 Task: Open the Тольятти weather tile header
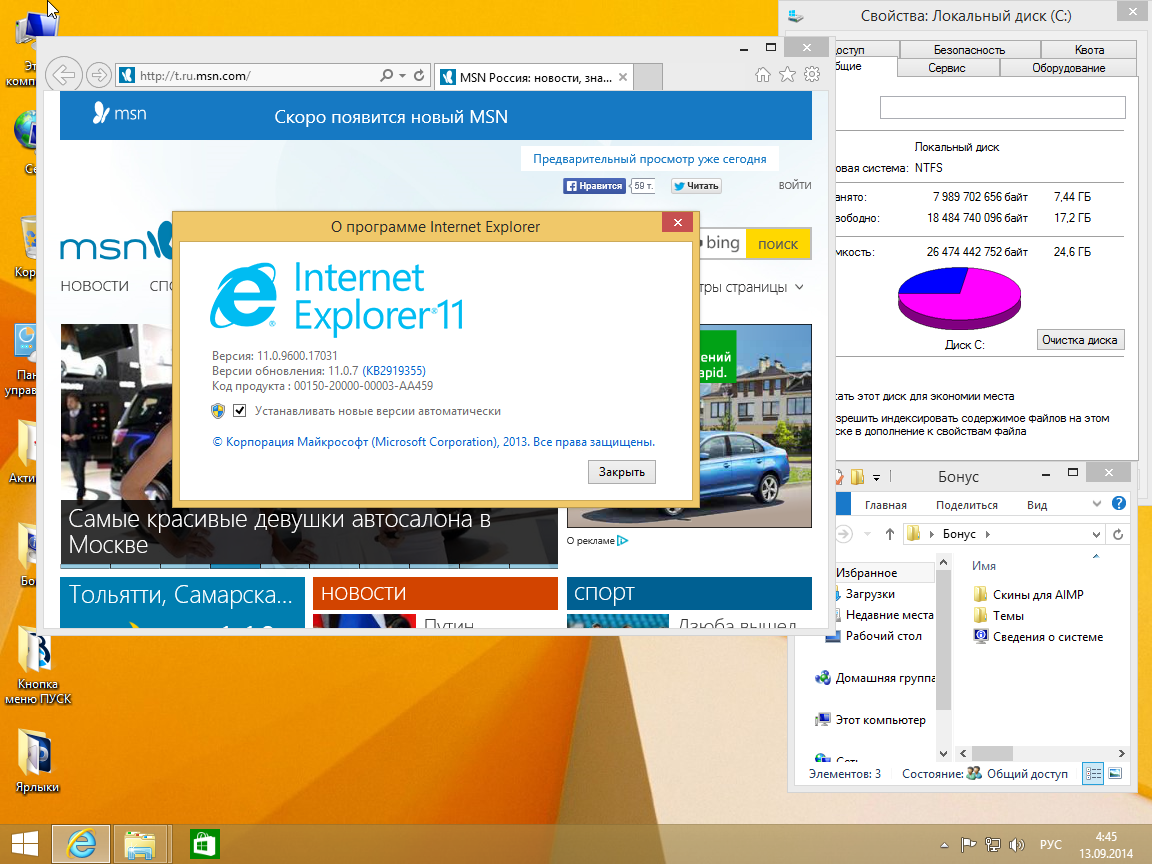pos(182,594)
